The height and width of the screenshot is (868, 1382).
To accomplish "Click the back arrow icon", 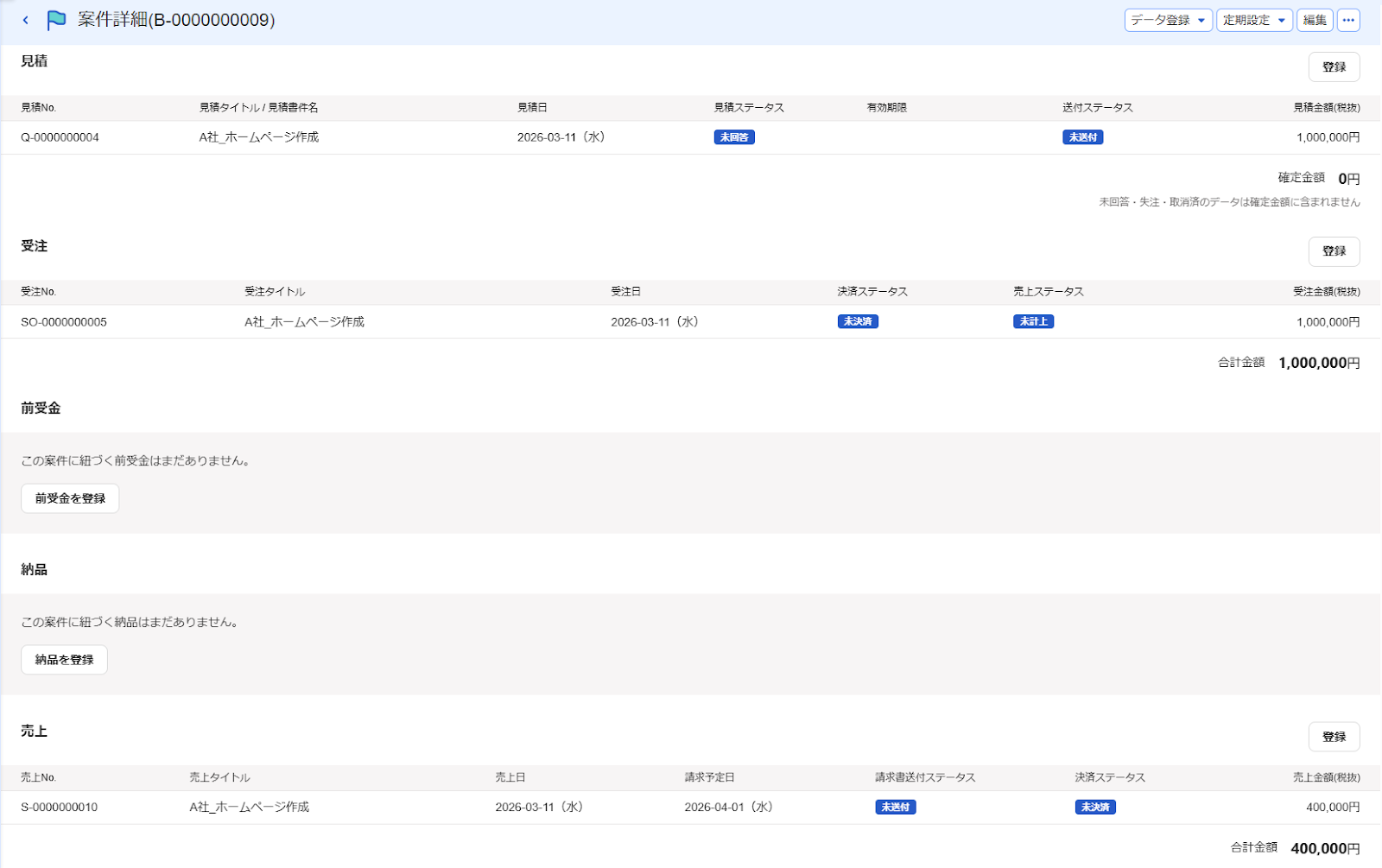I will coord(26,20).
